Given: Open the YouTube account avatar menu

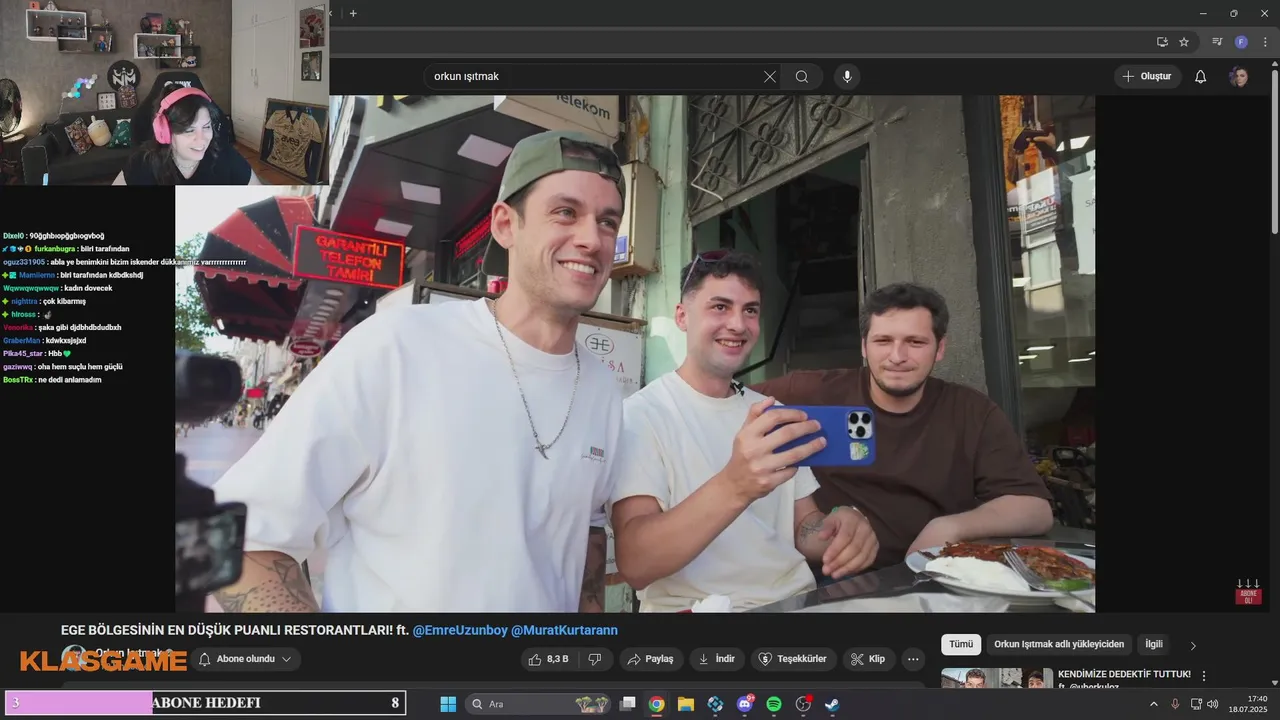Looking at the screenshot, I should (x=1239, y=77).
